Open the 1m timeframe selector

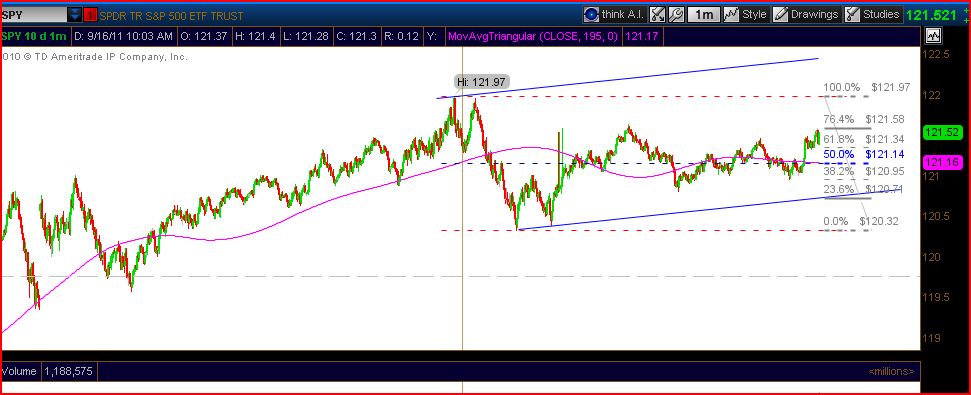tap(704, 14)
